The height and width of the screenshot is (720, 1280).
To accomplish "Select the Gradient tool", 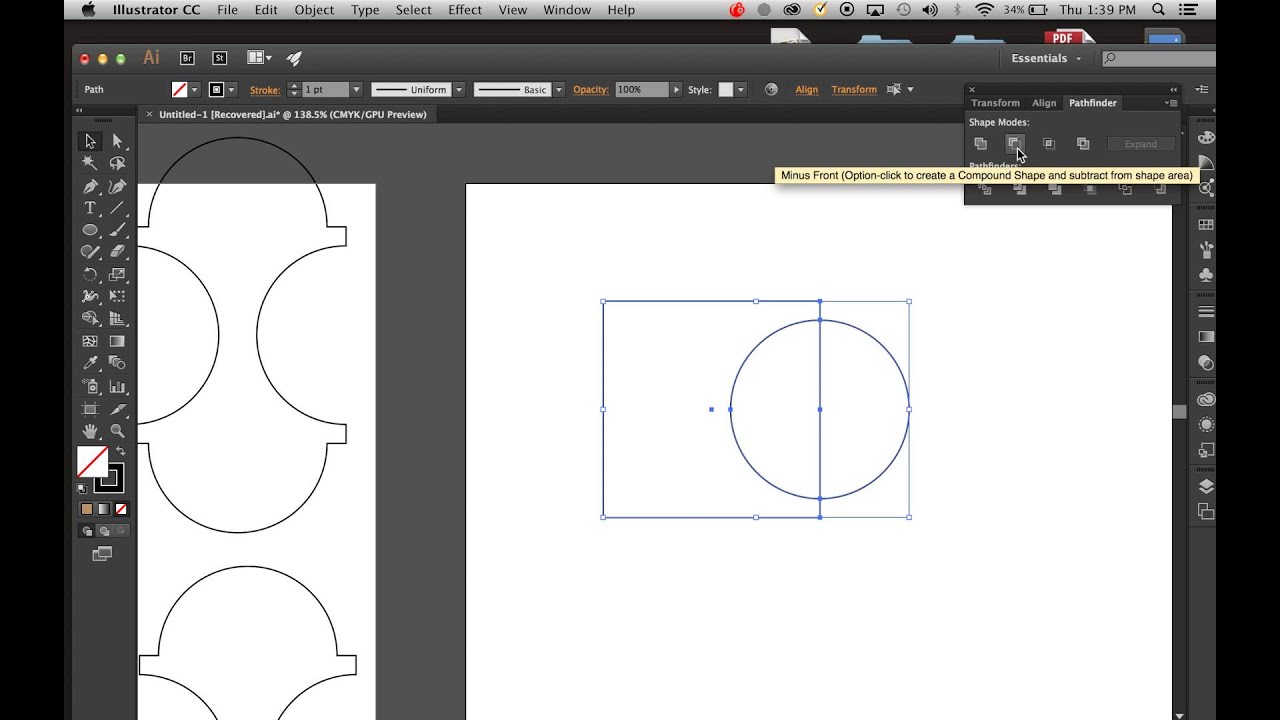I will [117, 341].
